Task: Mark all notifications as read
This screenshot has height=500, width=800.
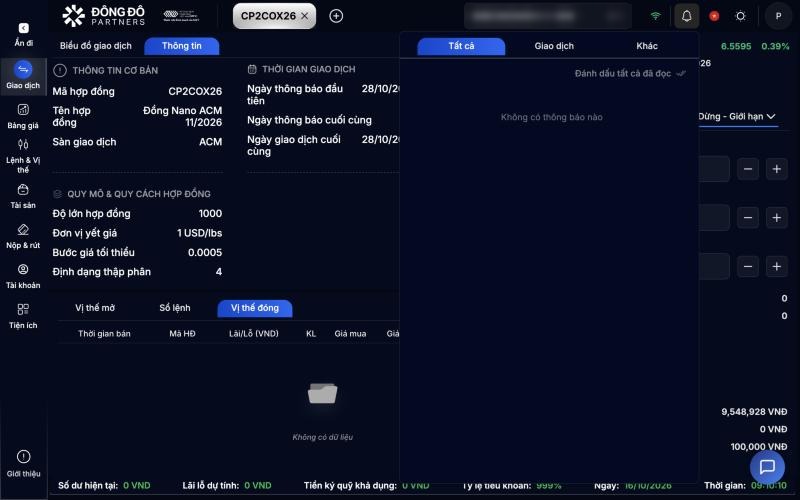Action: [630, 73]
